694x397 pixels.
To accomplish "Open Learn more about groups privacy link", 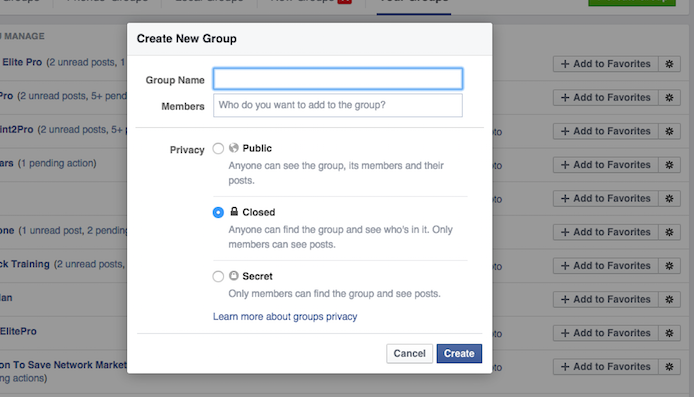I will pyautogui.click(x=285, y=316).
